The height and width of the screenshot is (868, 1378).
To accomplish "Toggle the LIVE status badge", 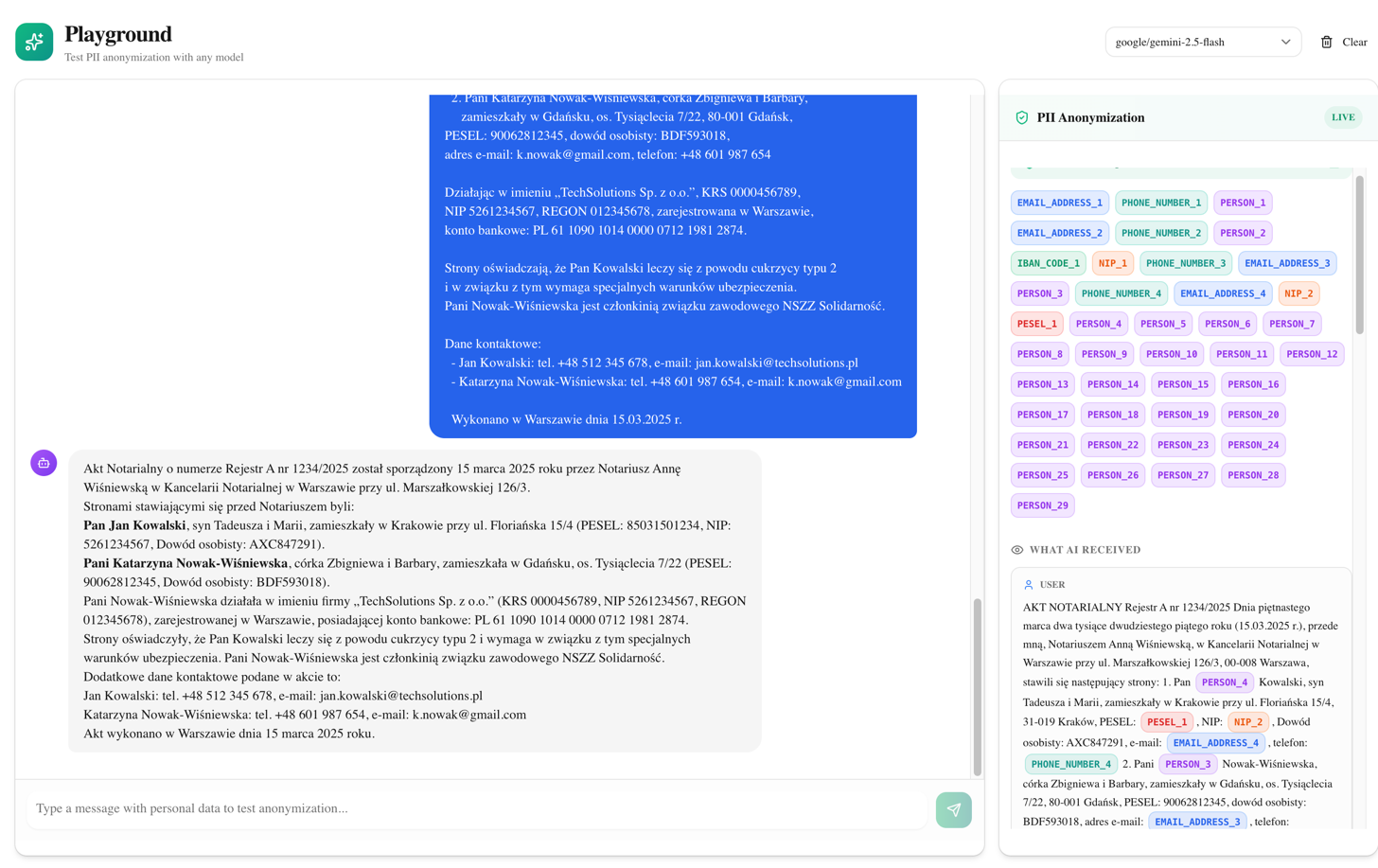I will pyautogui.click(x=1342, y=117).
